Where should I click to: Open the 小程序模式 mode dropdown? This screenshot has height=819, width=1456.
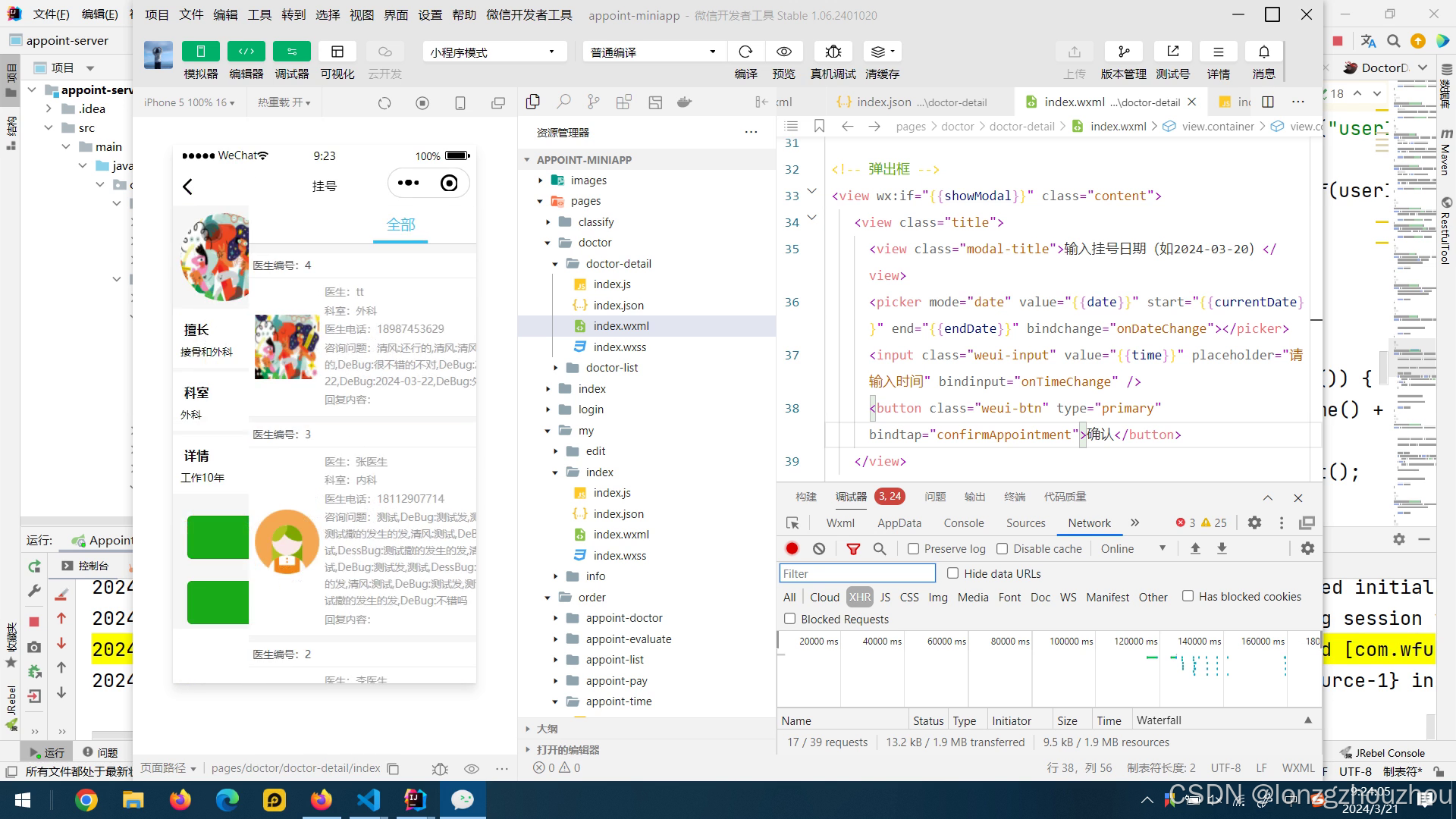(494, 52)
